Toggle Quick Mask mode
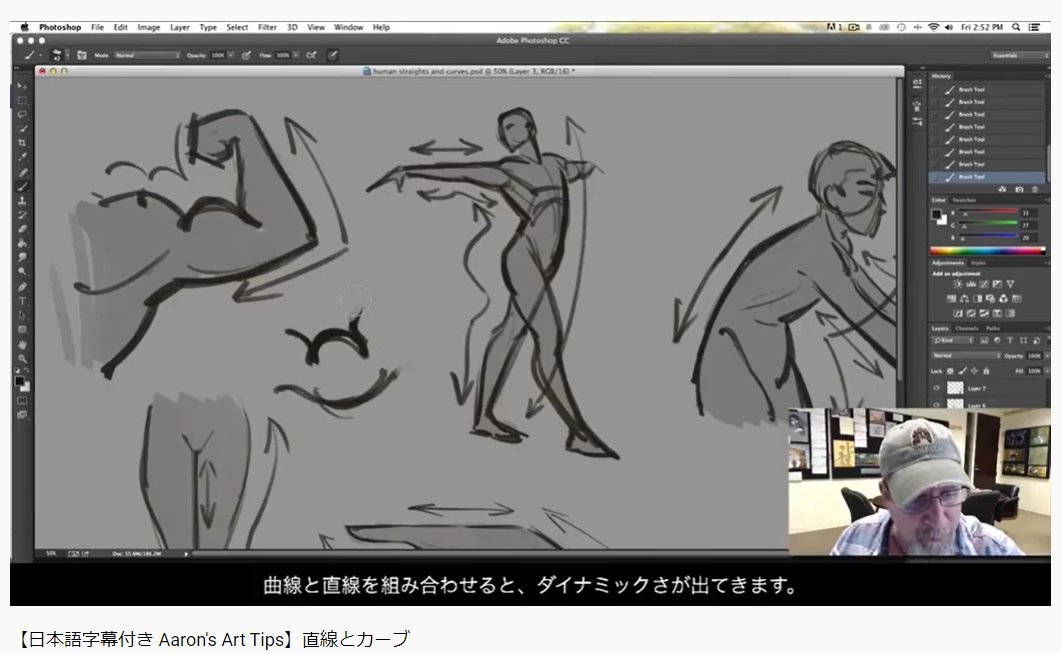The height and width of the screenshot is (653, 1061). pos(22,401)
